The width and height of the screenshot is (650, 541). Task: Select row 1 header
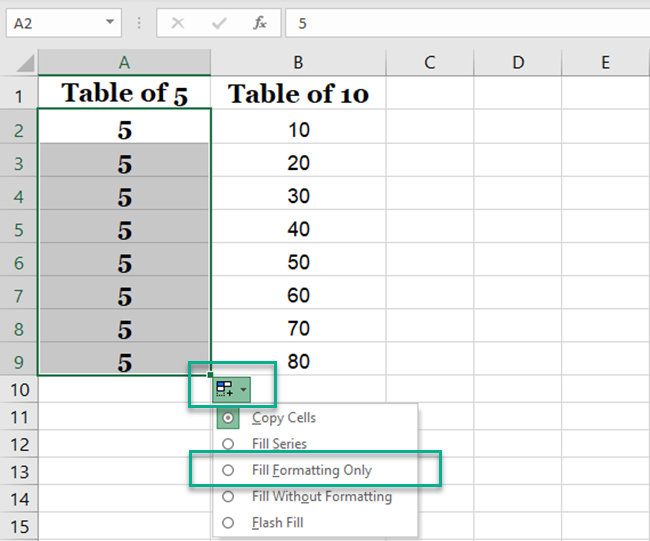tap(18, 95)
